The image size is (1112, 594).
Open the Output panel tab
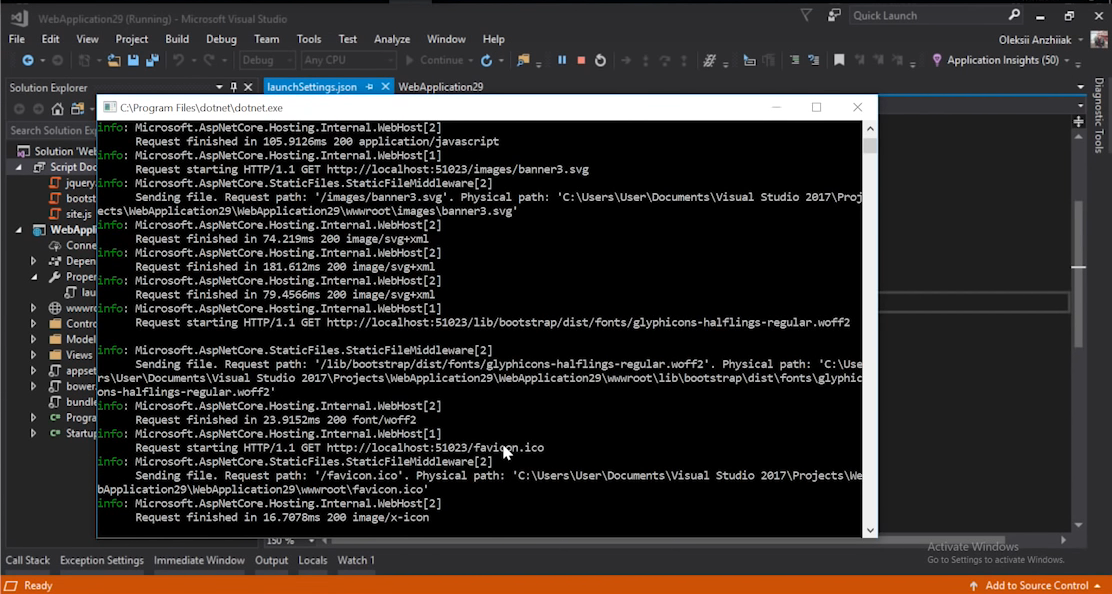(x=272, y=560)
